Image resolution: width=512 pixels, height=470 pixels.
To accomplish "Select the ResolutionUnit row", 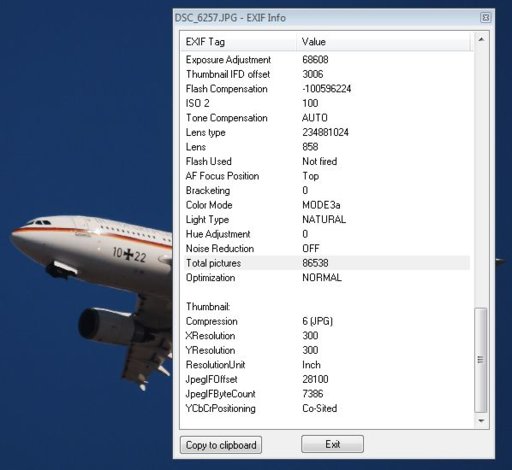I will point(327,365).
